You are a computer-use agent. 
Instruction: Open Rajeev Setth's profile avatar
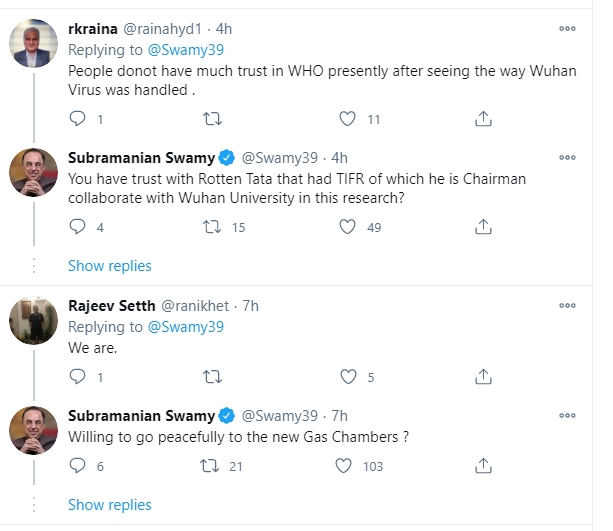34,320
